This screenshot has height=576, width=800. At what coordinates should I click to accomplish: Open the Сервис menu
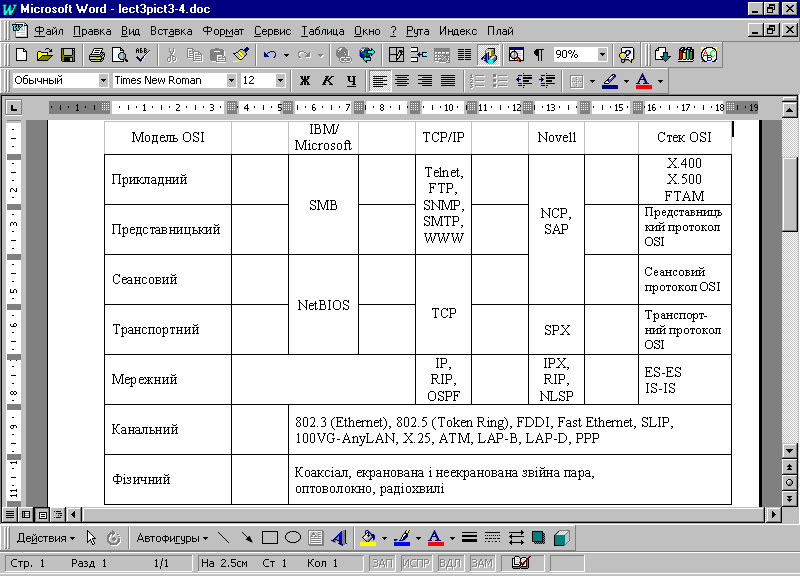[x=272, y=31]
